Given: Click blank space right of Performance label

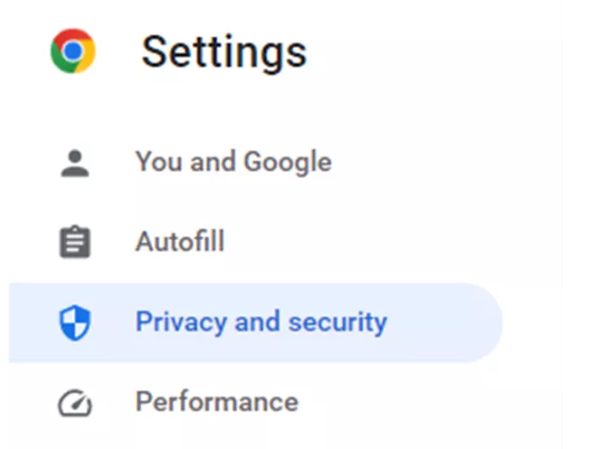Looking at the screenshot, I should click(x=398, y=402).
